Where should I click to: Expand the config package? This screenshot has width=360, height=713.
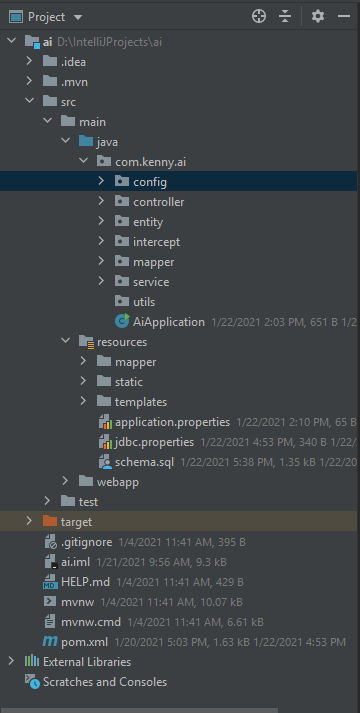click(101, 181)
